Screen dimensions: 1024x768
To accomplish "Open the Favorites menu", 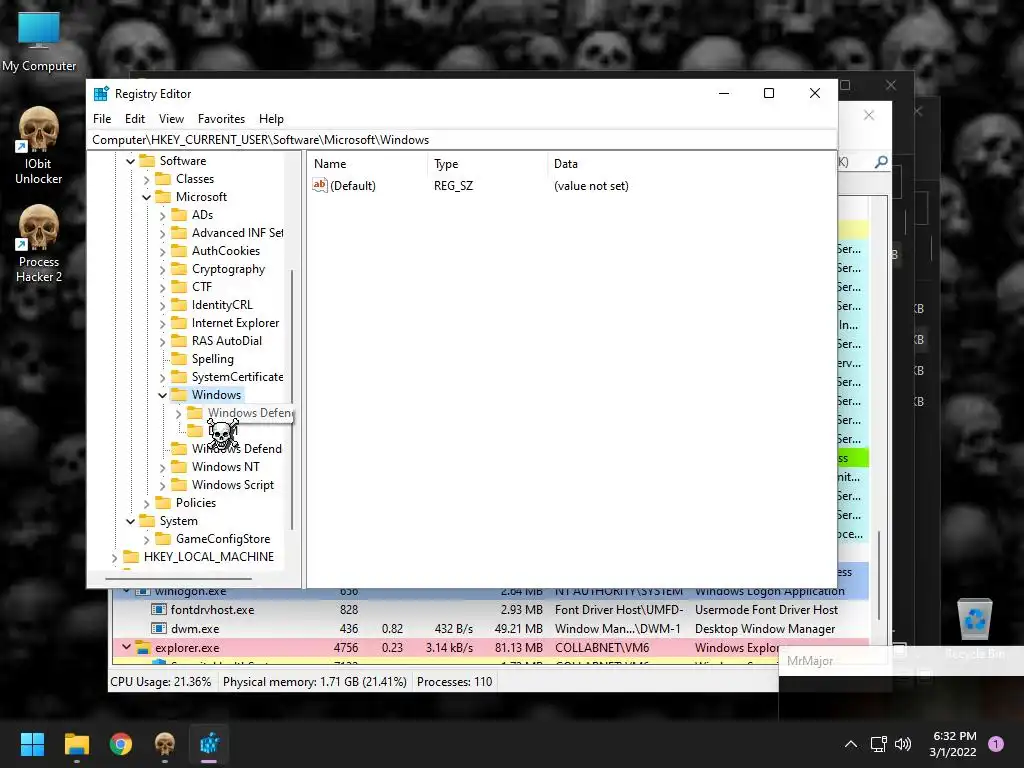I will (x=221, y=119).
